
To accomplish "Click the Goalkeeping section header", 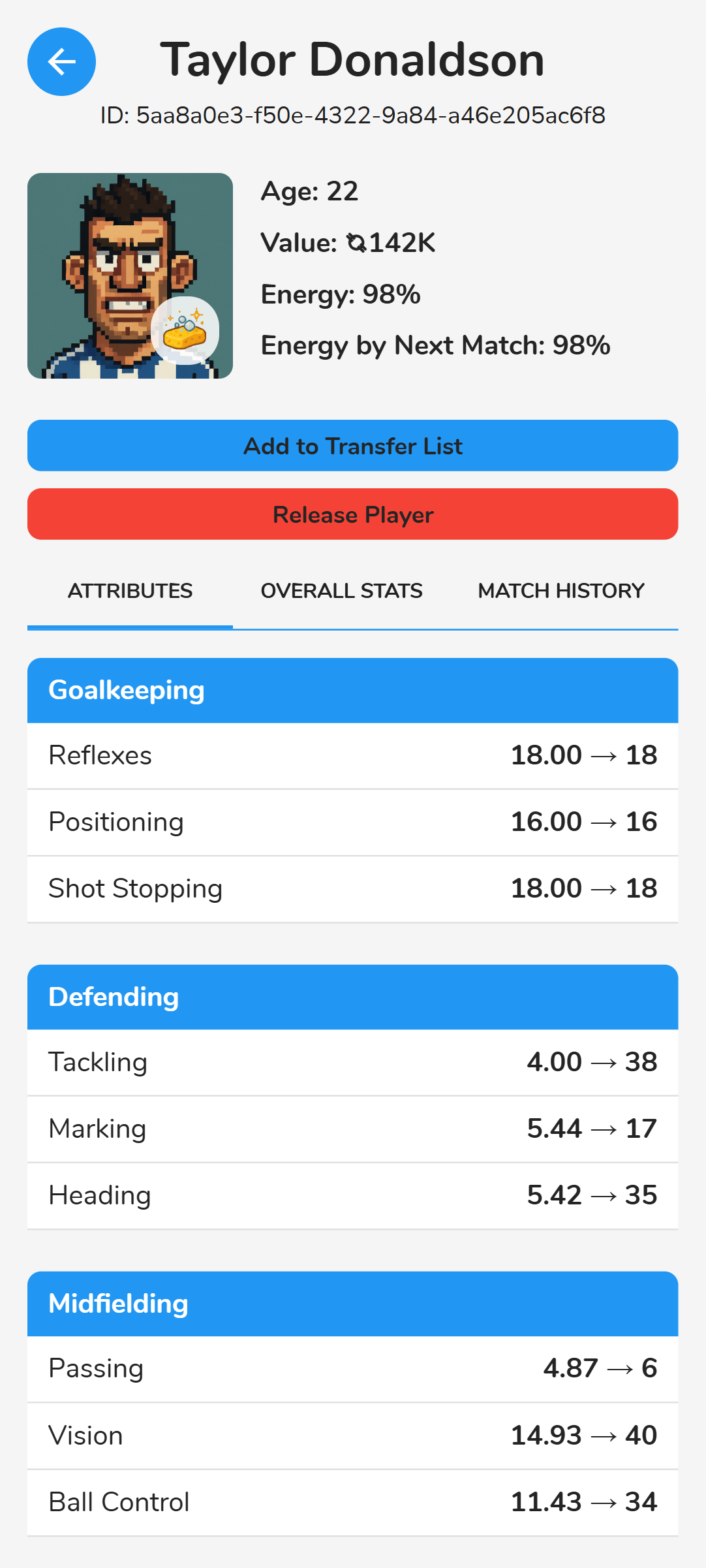I will pyautogui.click(x=353, y=690).
